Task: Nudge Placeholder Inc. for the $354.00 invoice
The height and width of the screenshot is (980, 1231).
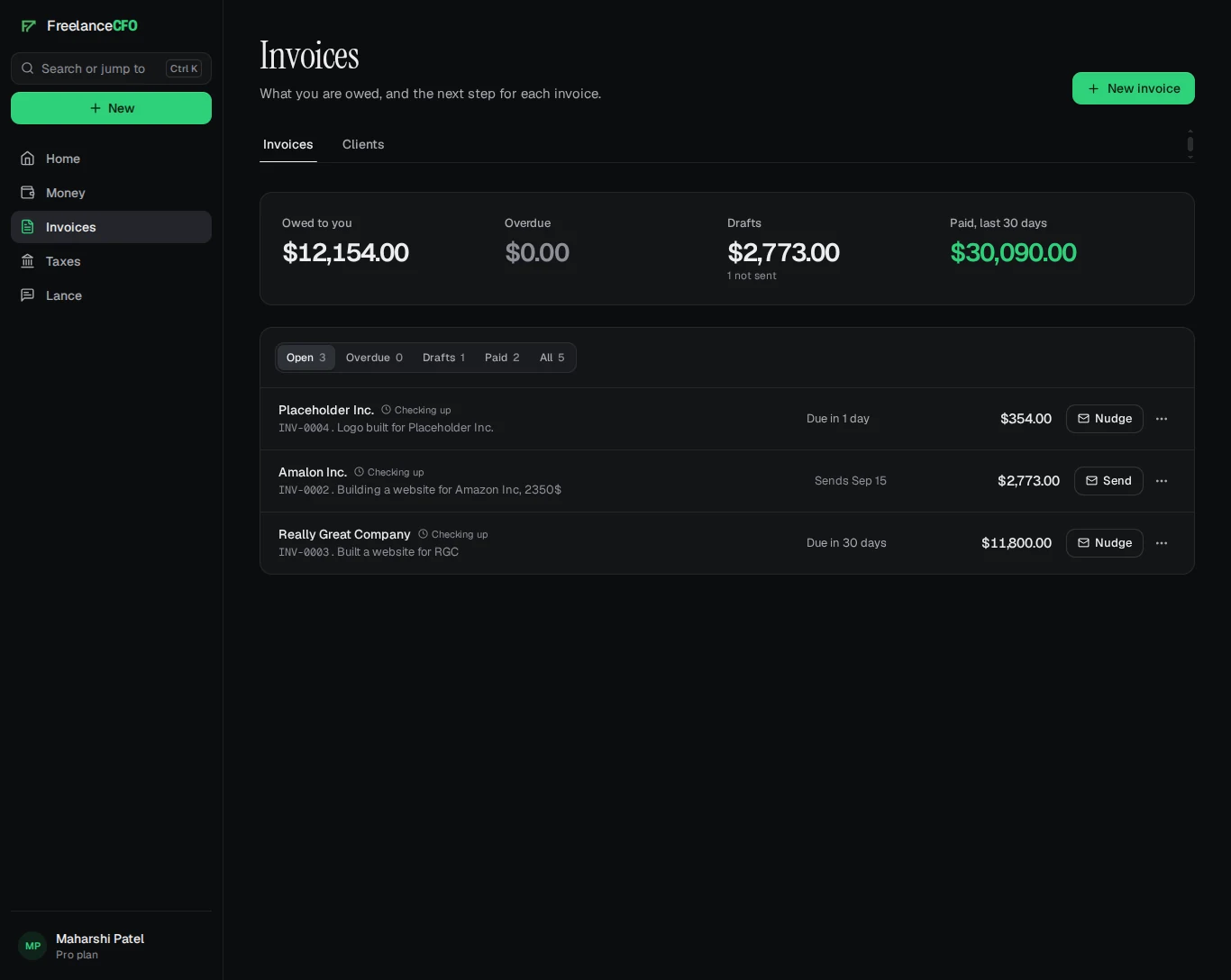Action: 1104,419
